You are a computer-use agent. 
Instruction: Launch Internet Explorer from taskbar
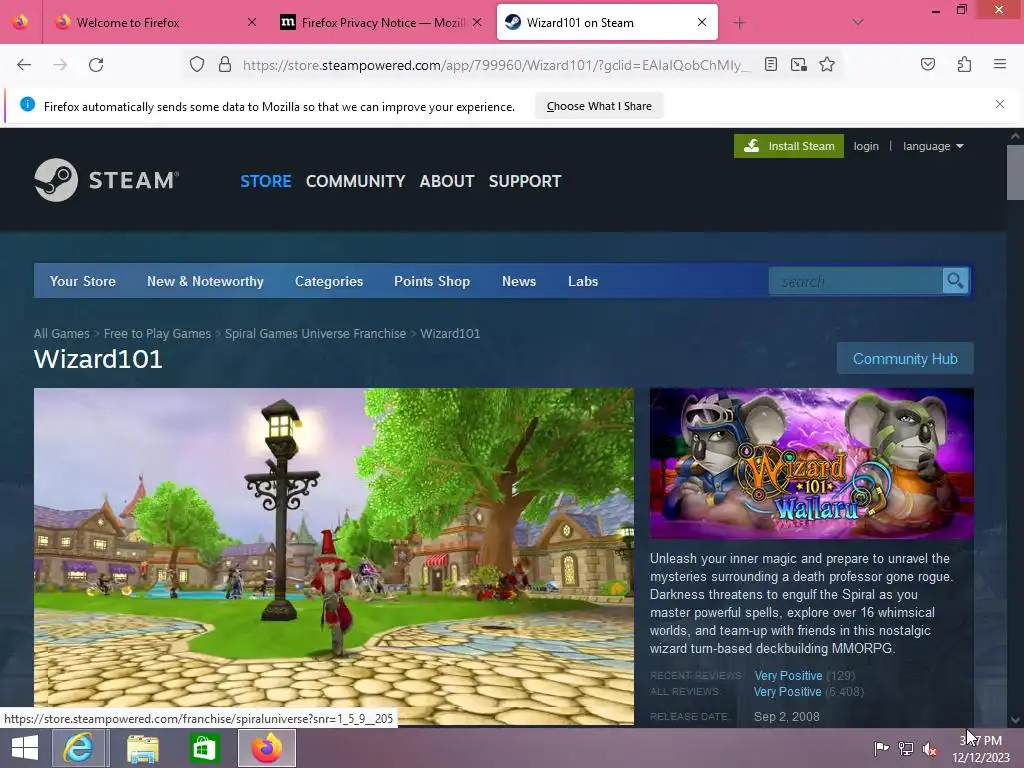point(78,748)
